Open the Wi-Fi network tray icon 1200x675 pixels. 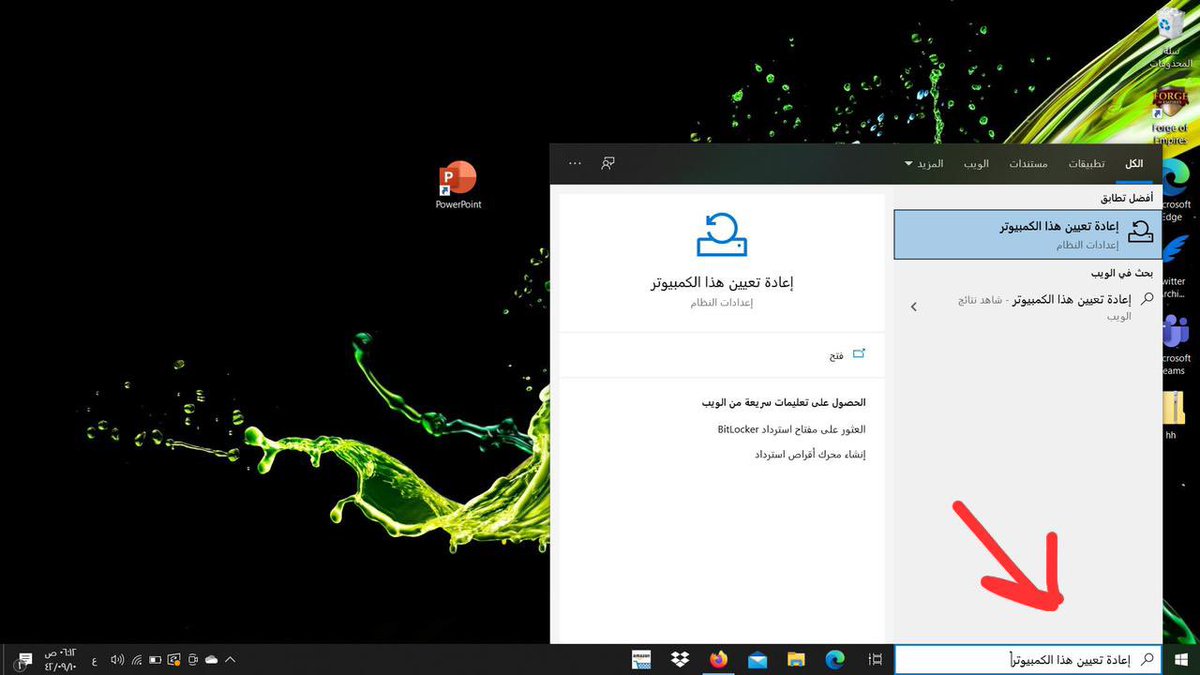136,660
